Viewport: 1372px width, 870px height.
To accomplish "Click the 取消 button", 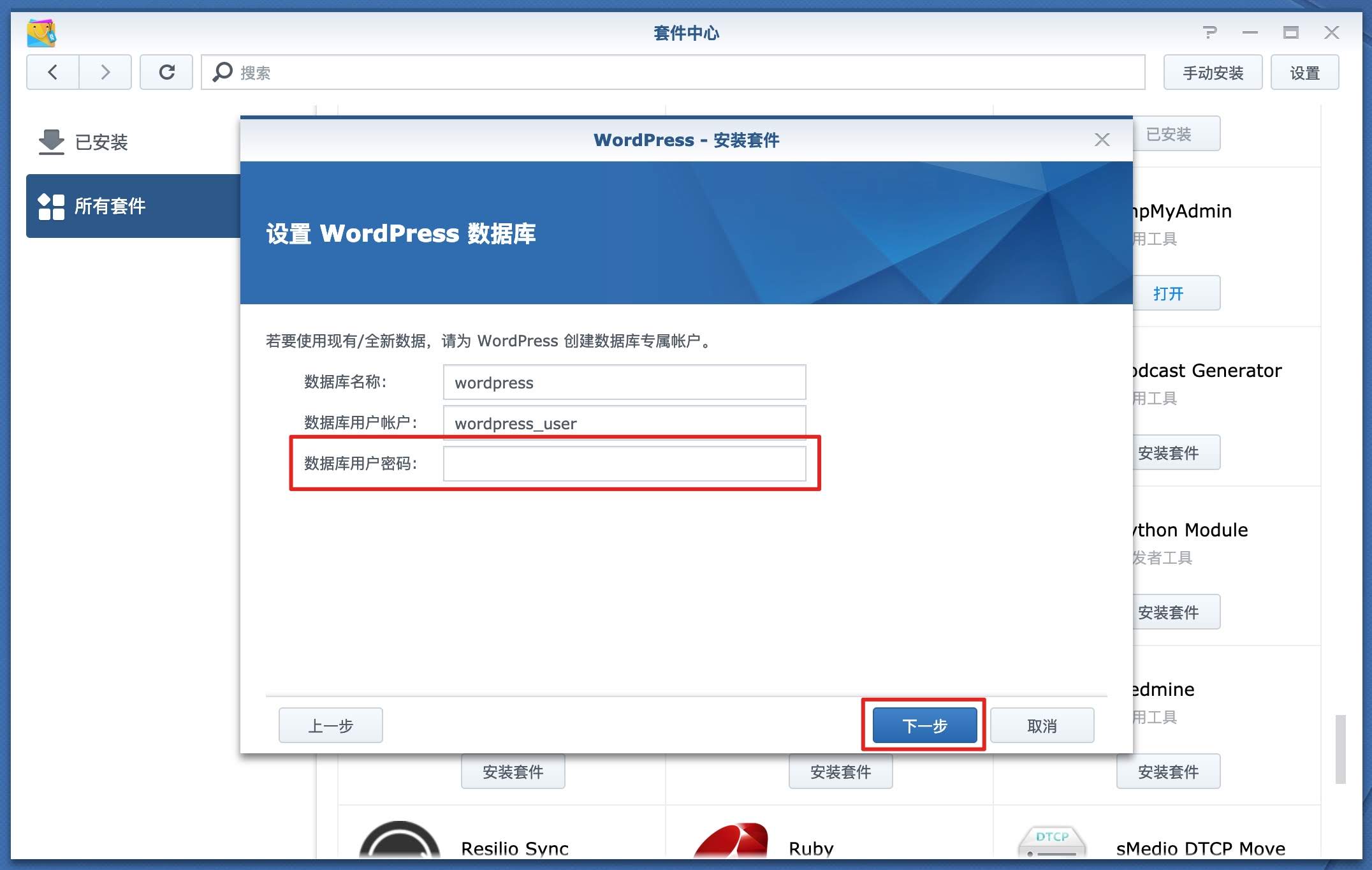I will coord(1042,725).
